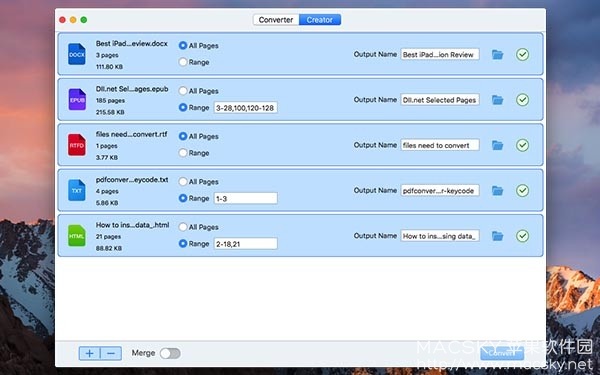Edit output name files need to convert
600x375 pixels.
440,145
